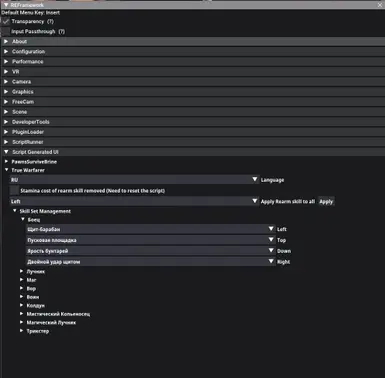Expand the Scene section
This screenshot has width=385, height=378.
193,112
